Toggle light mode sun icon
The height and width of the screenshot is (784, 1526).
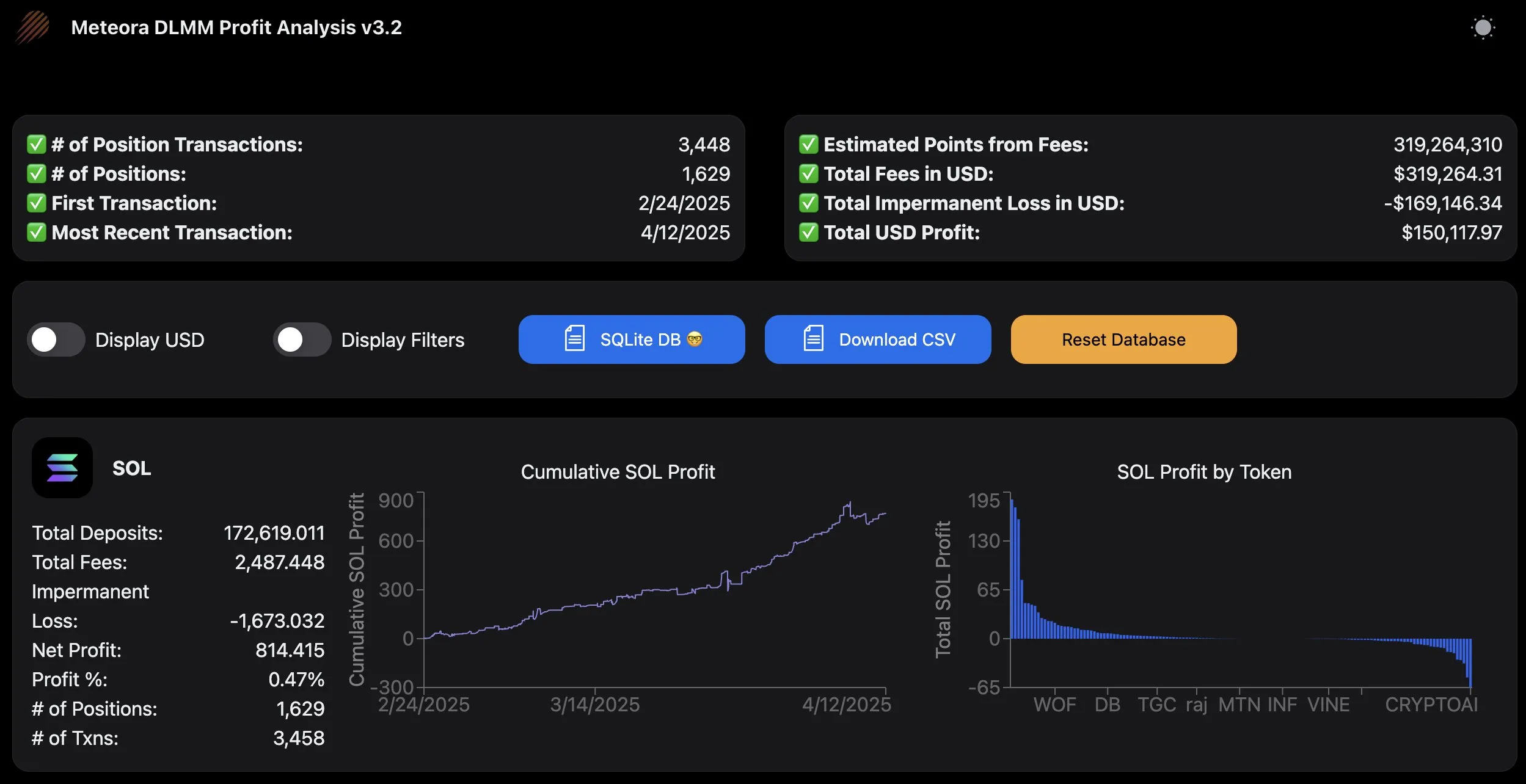(1483, 27)
